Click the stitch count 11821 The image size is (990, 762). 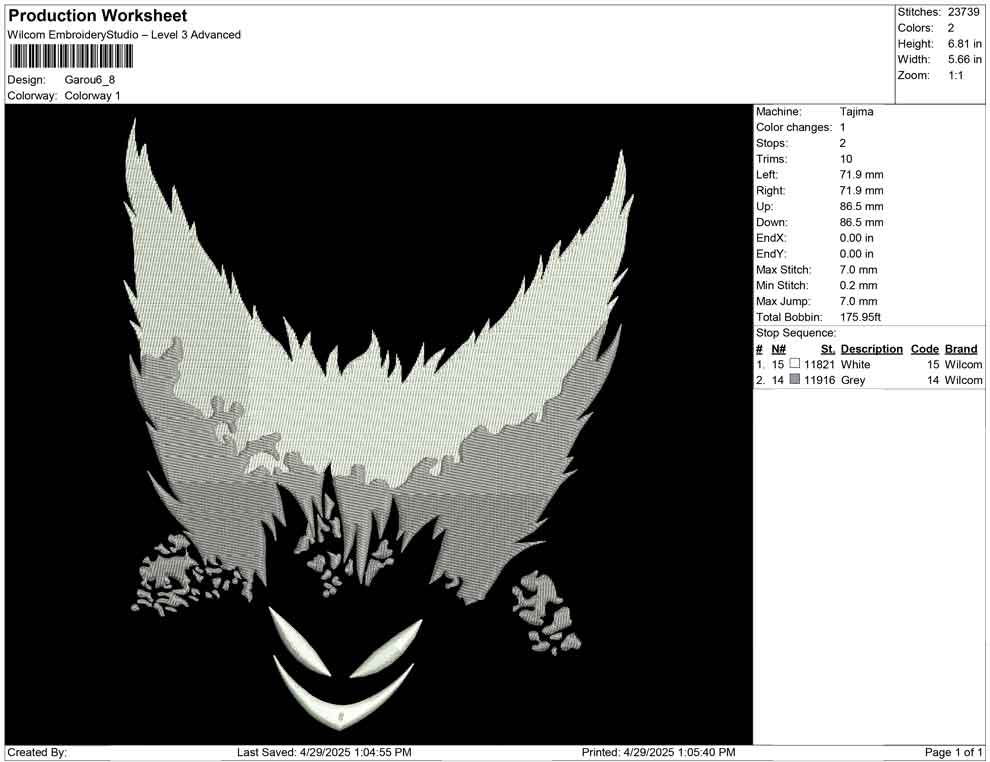tap(820, 364)
